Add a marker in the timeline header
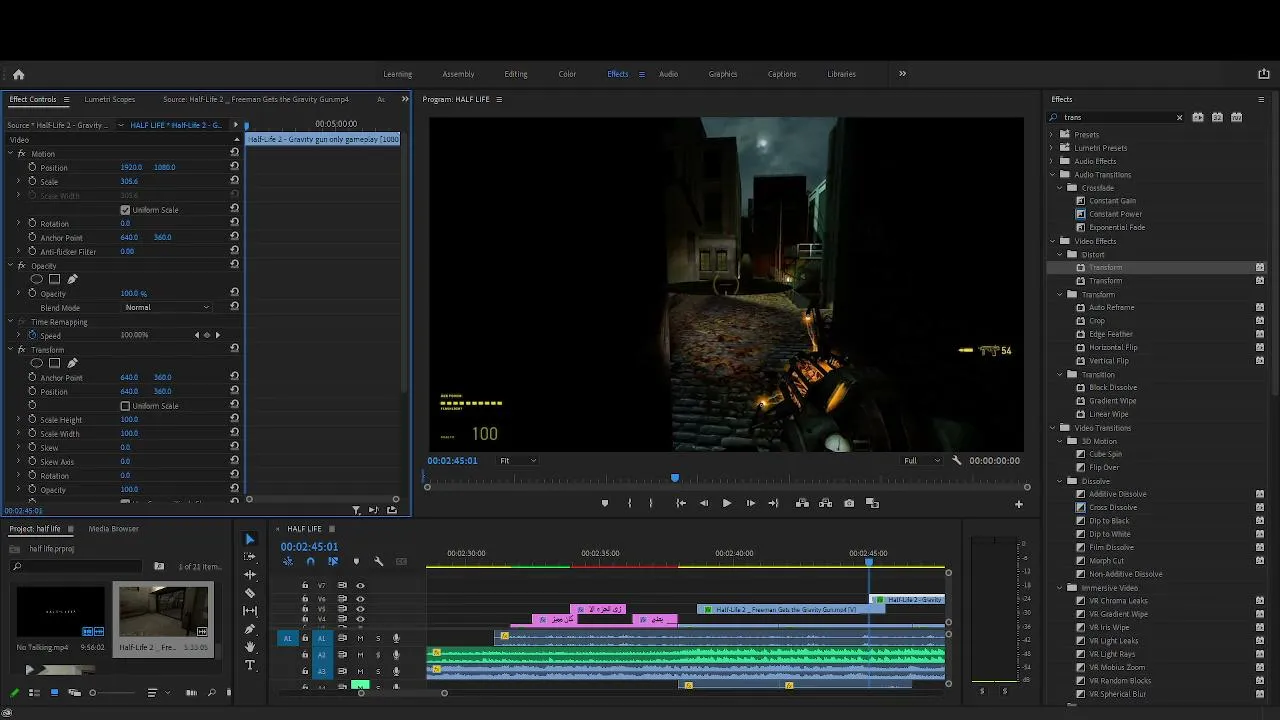 pos(356,562)
